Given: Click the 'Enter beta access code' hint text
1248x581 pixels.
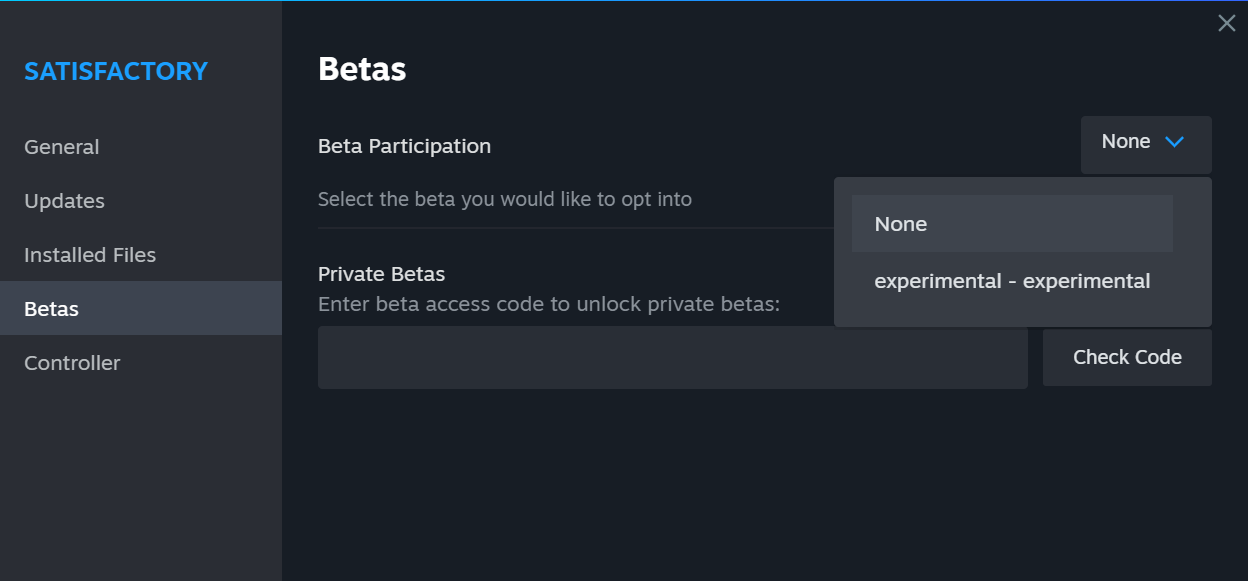Looking at the screenshot, I should coord(548,303).
